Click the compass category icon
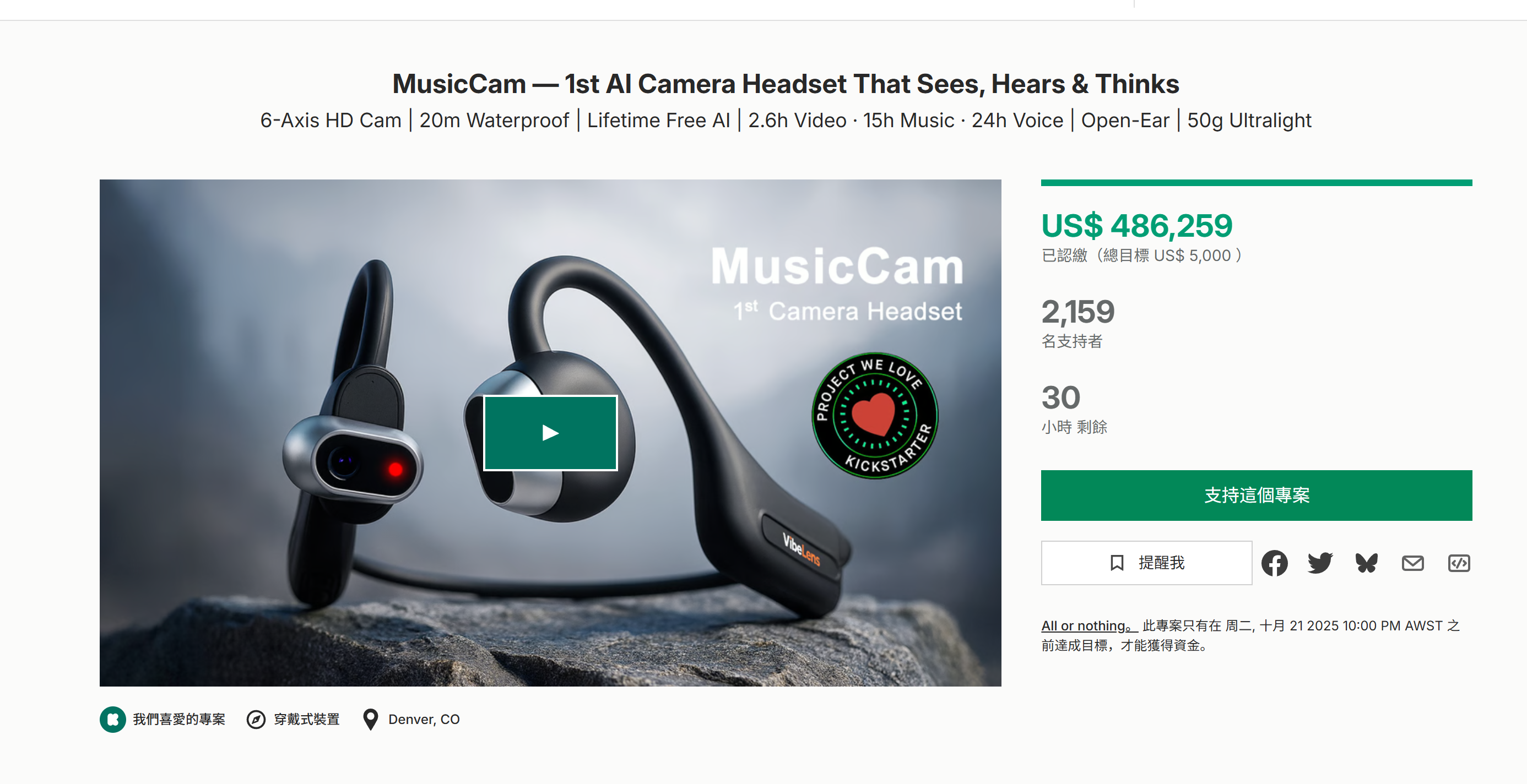This screenshot has width=1527, height=784. tap(256, 720)
